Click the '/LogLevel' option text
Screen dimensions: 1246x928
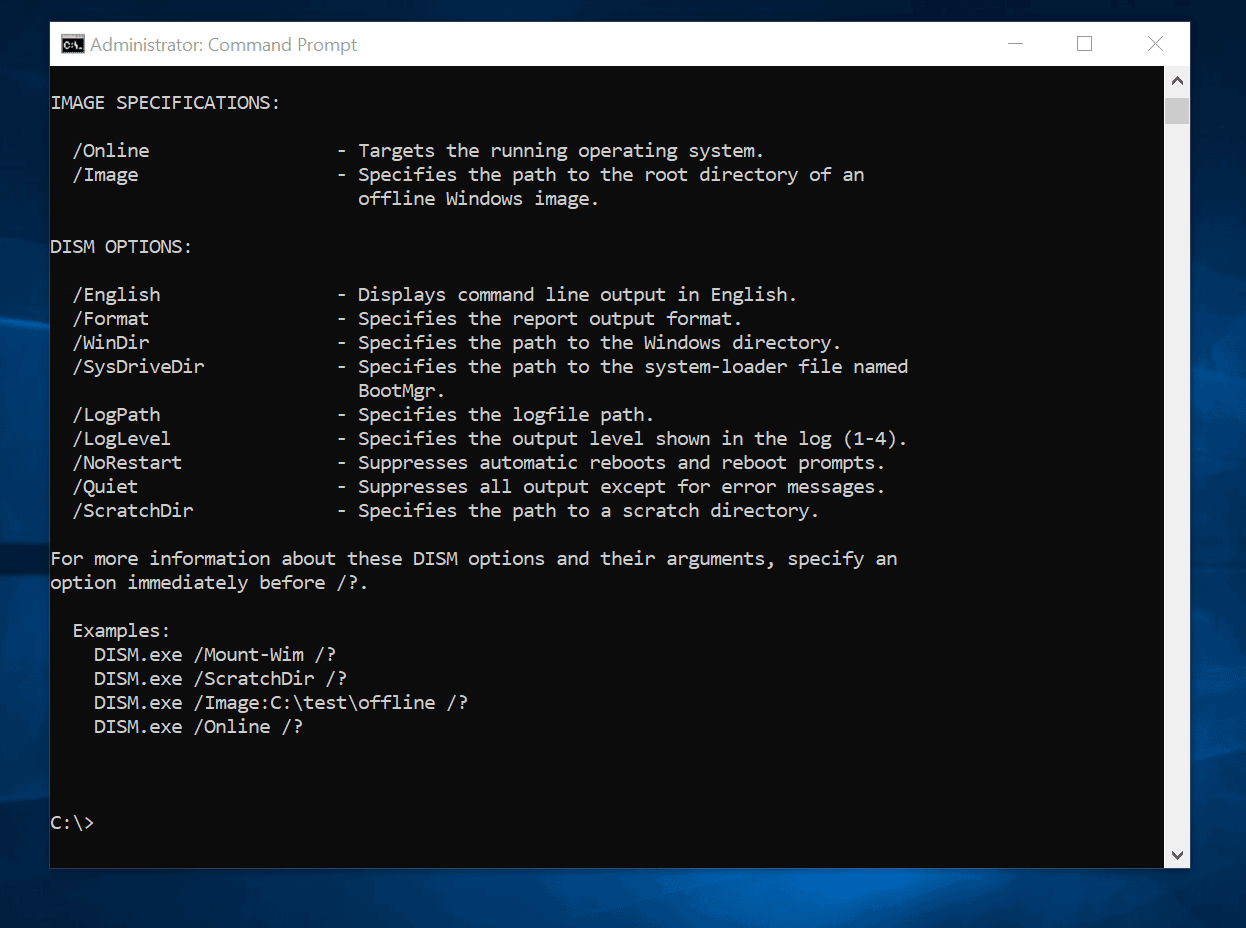point(122,439)
